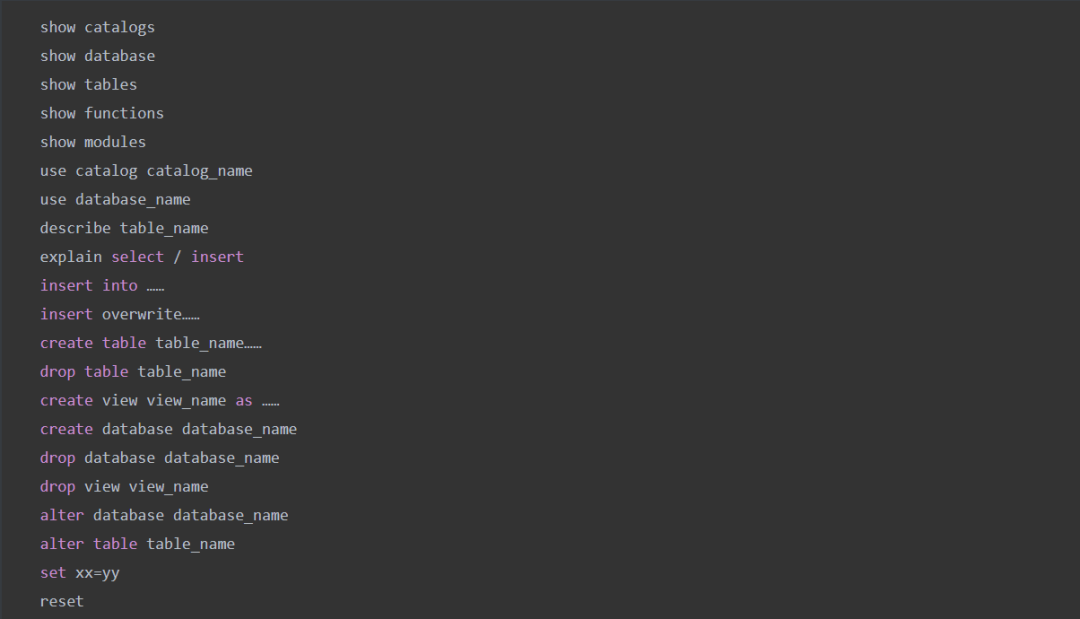Click 'use database_name' line
The height and width of the screenshot is (619, 1080).
click(x=115, y=200)
